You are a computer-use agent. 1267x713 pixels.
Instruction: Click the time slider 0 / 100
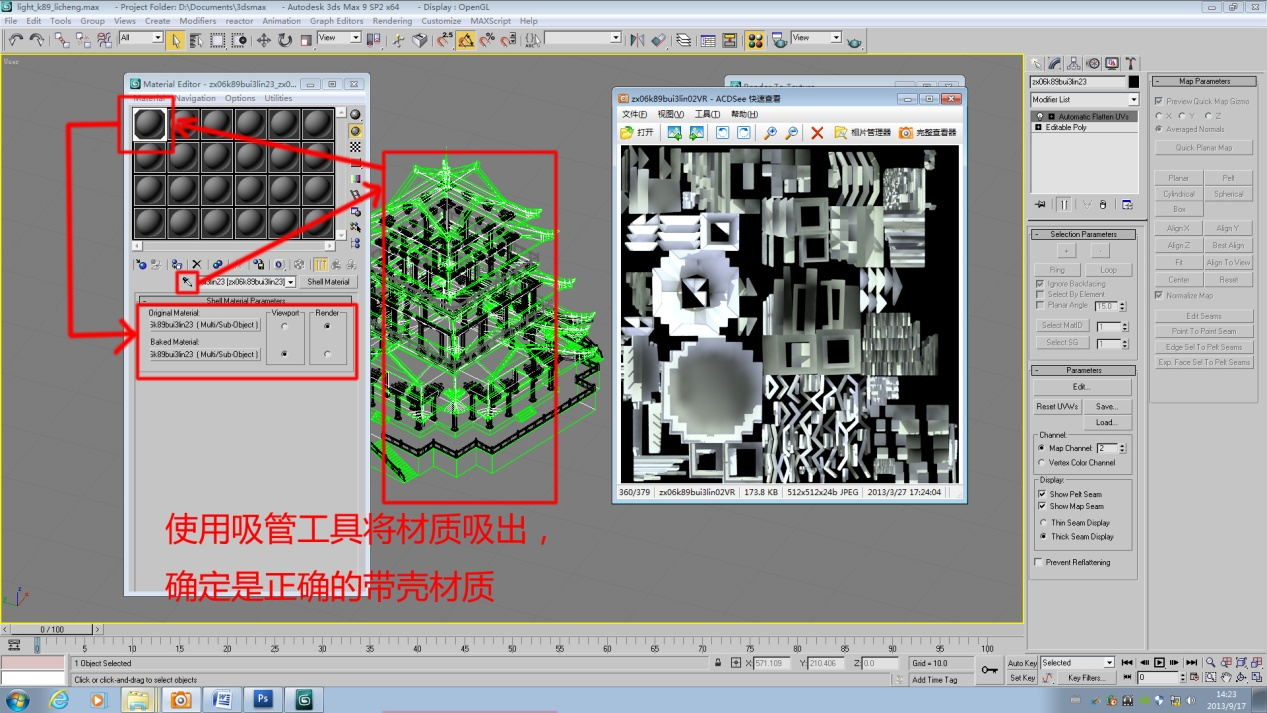[51, 629]
